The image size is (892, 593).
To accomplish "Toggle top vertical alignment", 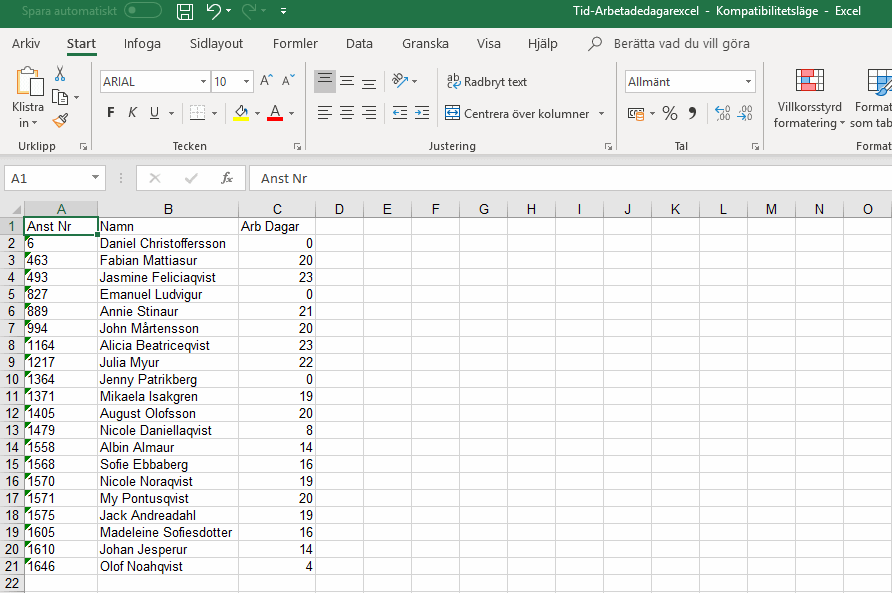I will [325, 81].
